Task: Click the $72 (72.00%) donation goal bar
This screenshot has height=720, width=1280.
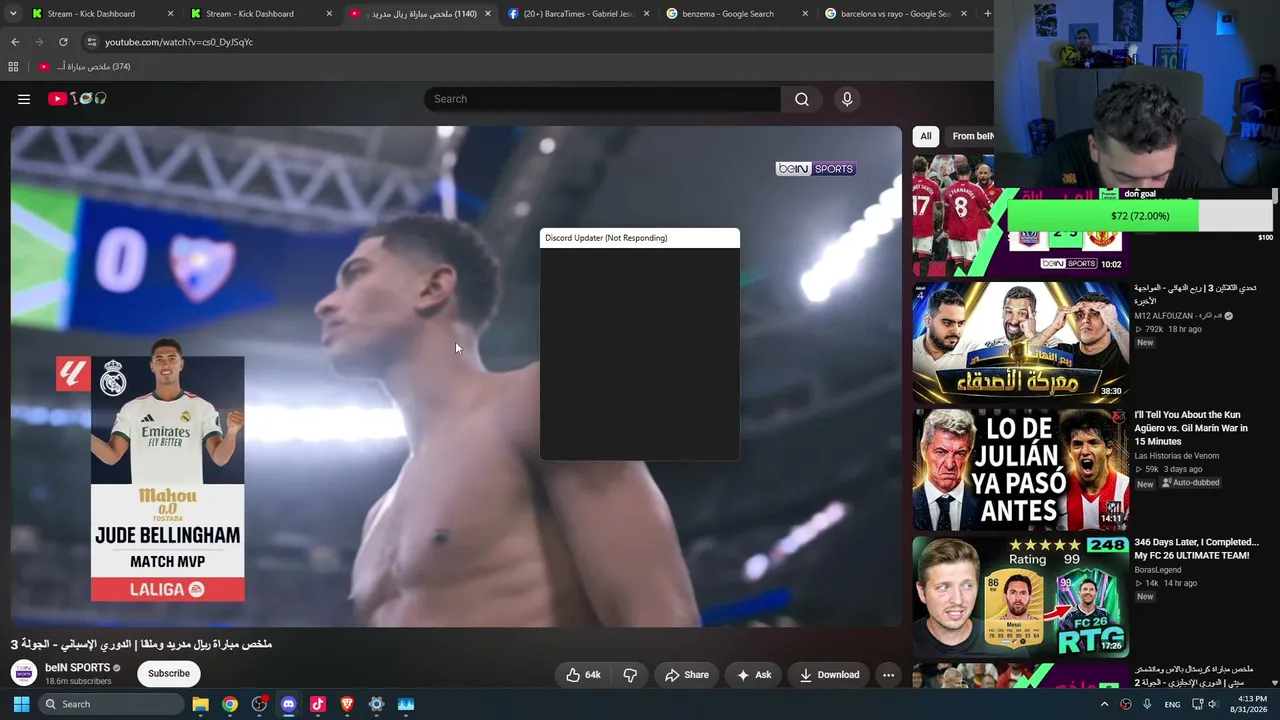Action: (1140, 216)
